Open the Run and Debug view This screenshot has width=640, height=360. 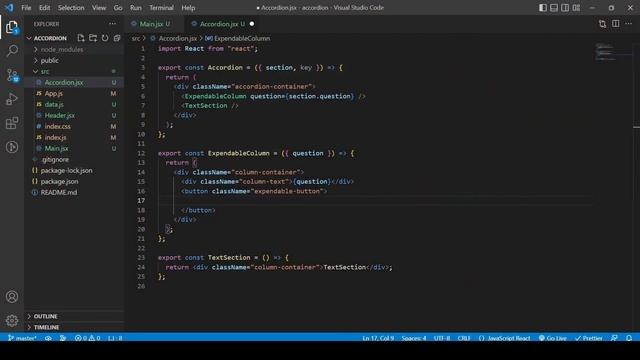click(12, 99)
